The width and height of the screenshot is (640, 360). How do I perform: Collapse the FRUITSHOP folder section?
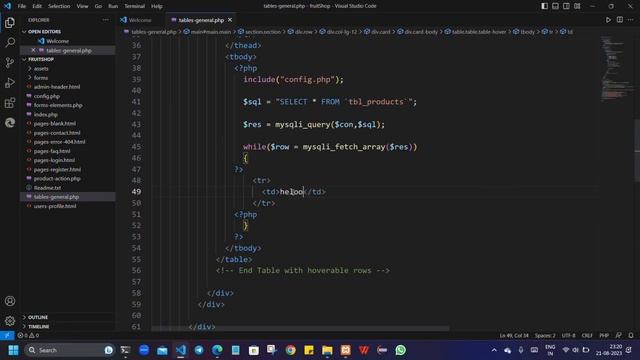[41, 60]
